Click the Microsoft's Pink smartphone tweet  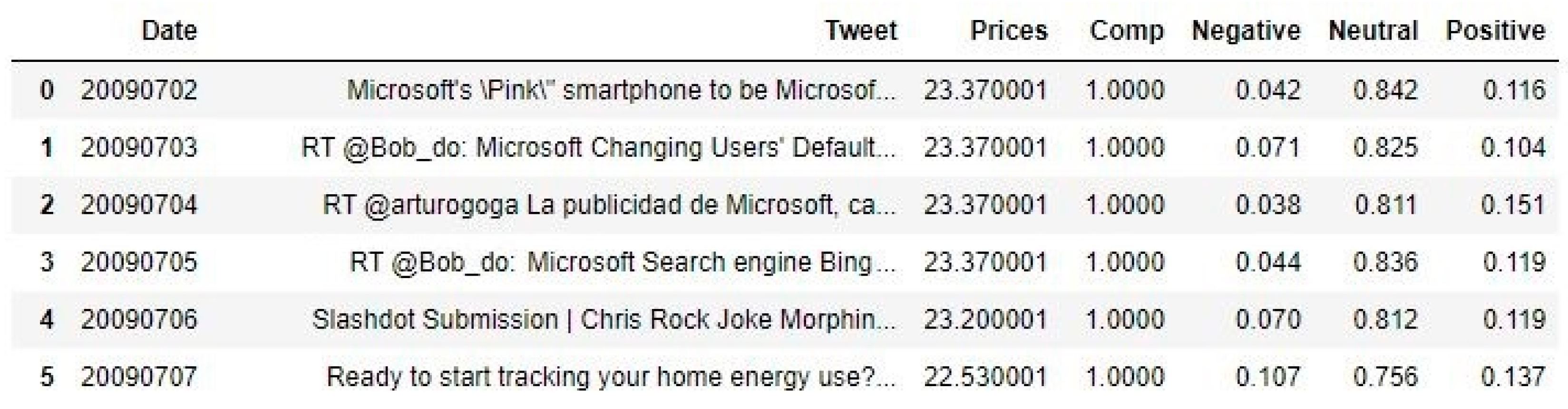point(621,90)
